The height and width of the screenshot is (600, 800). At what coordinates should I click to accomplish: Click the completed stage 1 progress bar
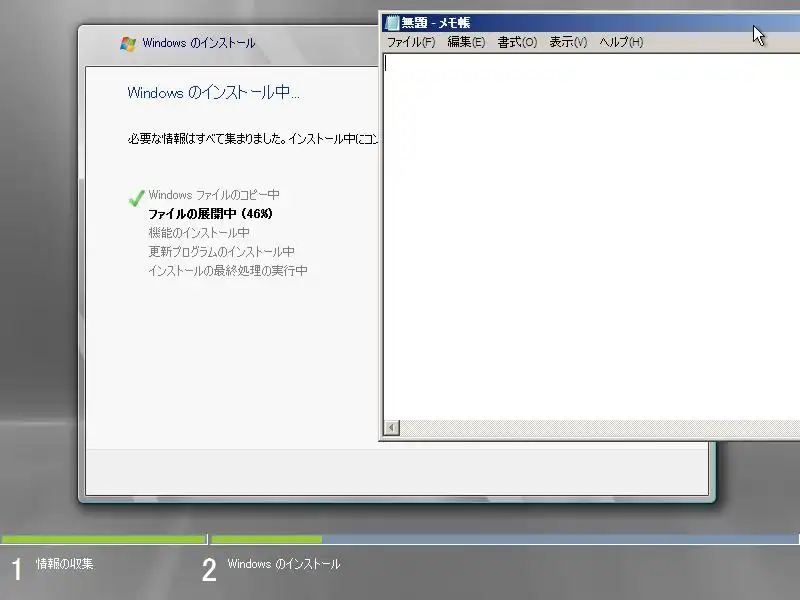103,539
